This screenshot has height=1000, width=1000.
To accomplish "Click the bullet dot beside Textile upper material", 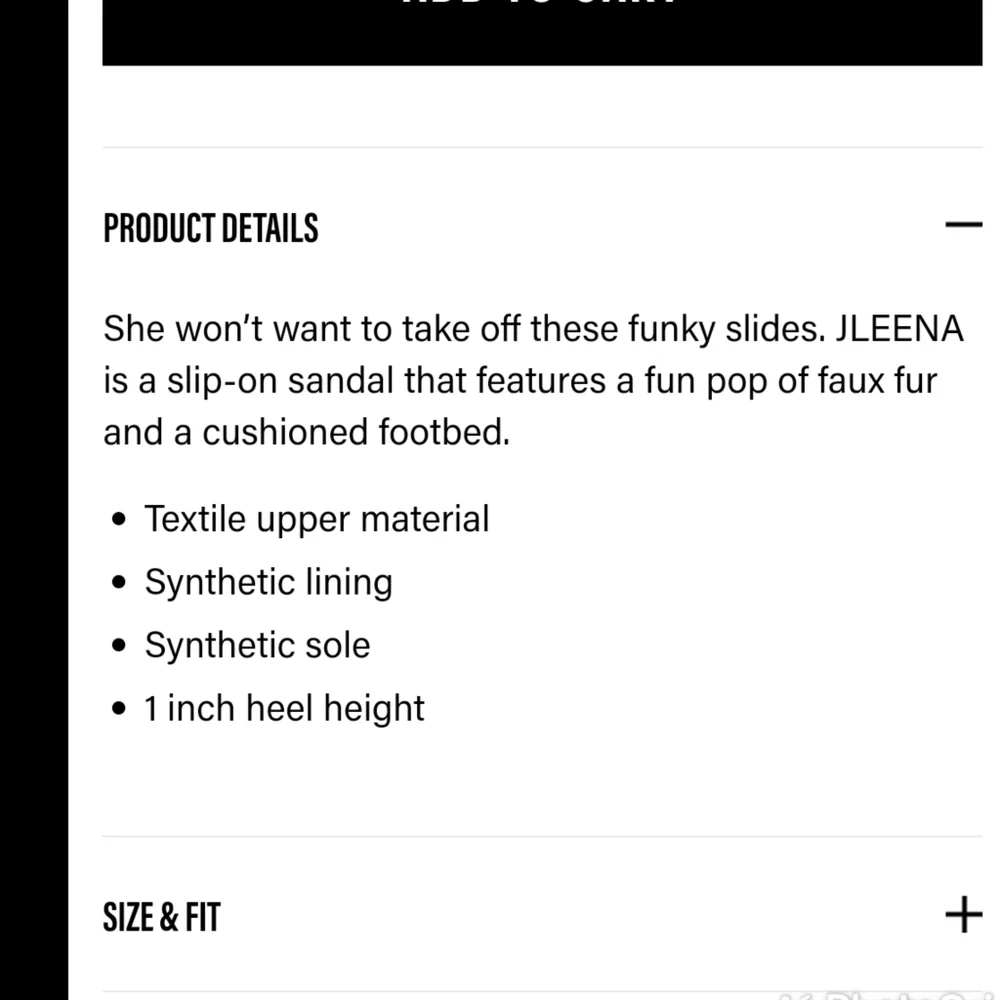I will [x=119, y=519].
